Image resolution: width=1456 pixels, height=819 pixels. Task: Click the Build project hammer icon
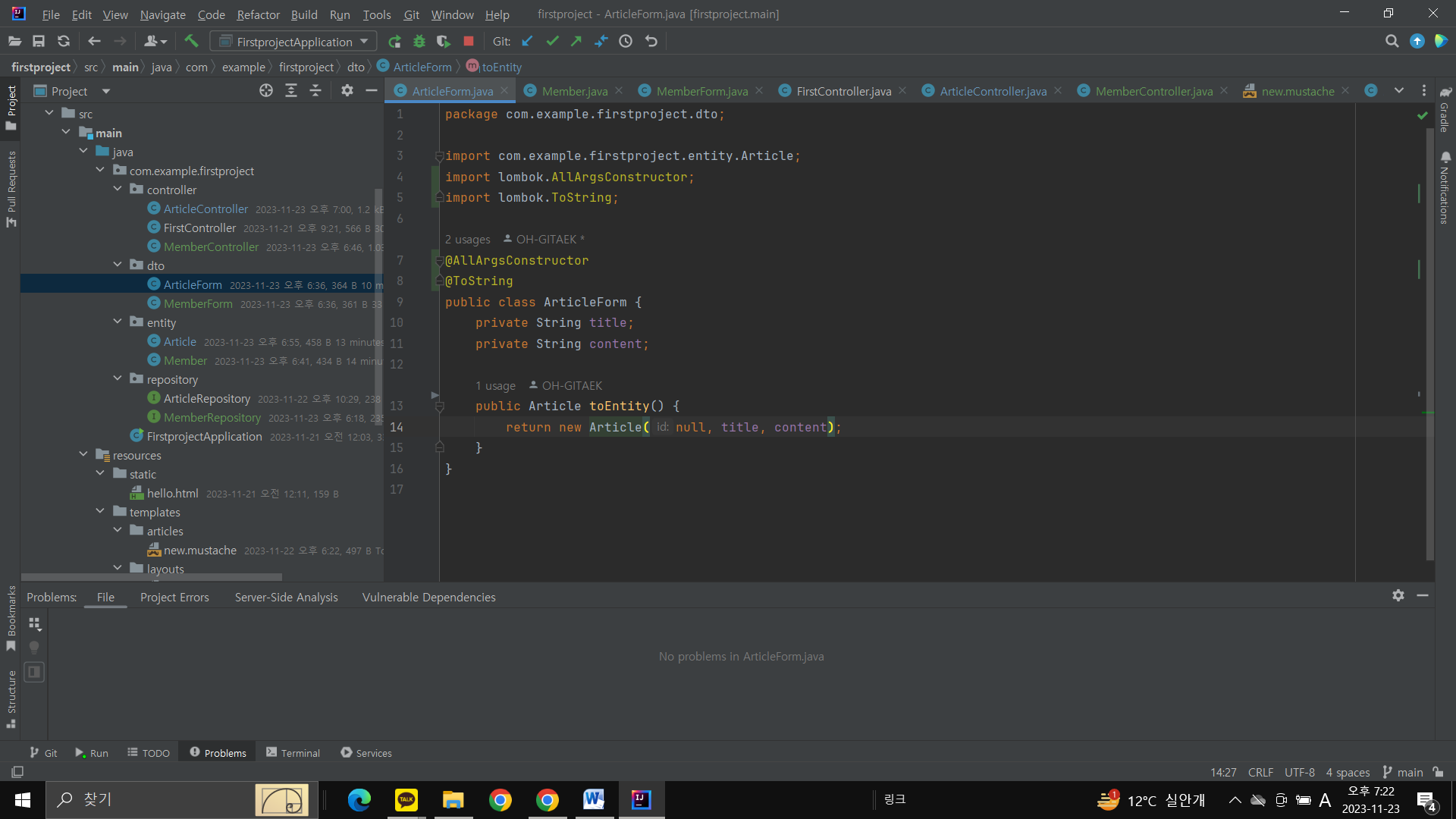191,41
